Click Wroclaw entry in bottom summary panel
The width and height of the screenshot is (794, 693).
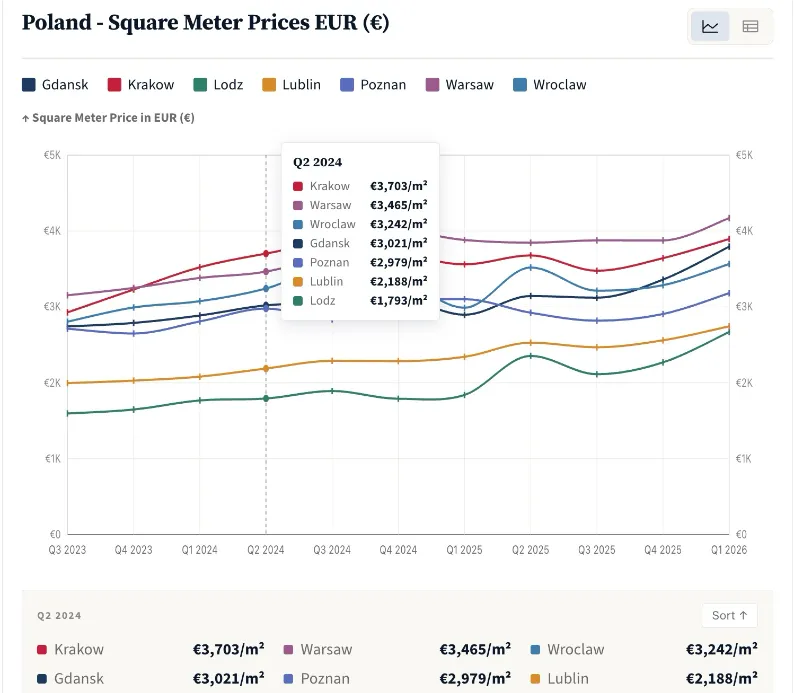point(644,649)
